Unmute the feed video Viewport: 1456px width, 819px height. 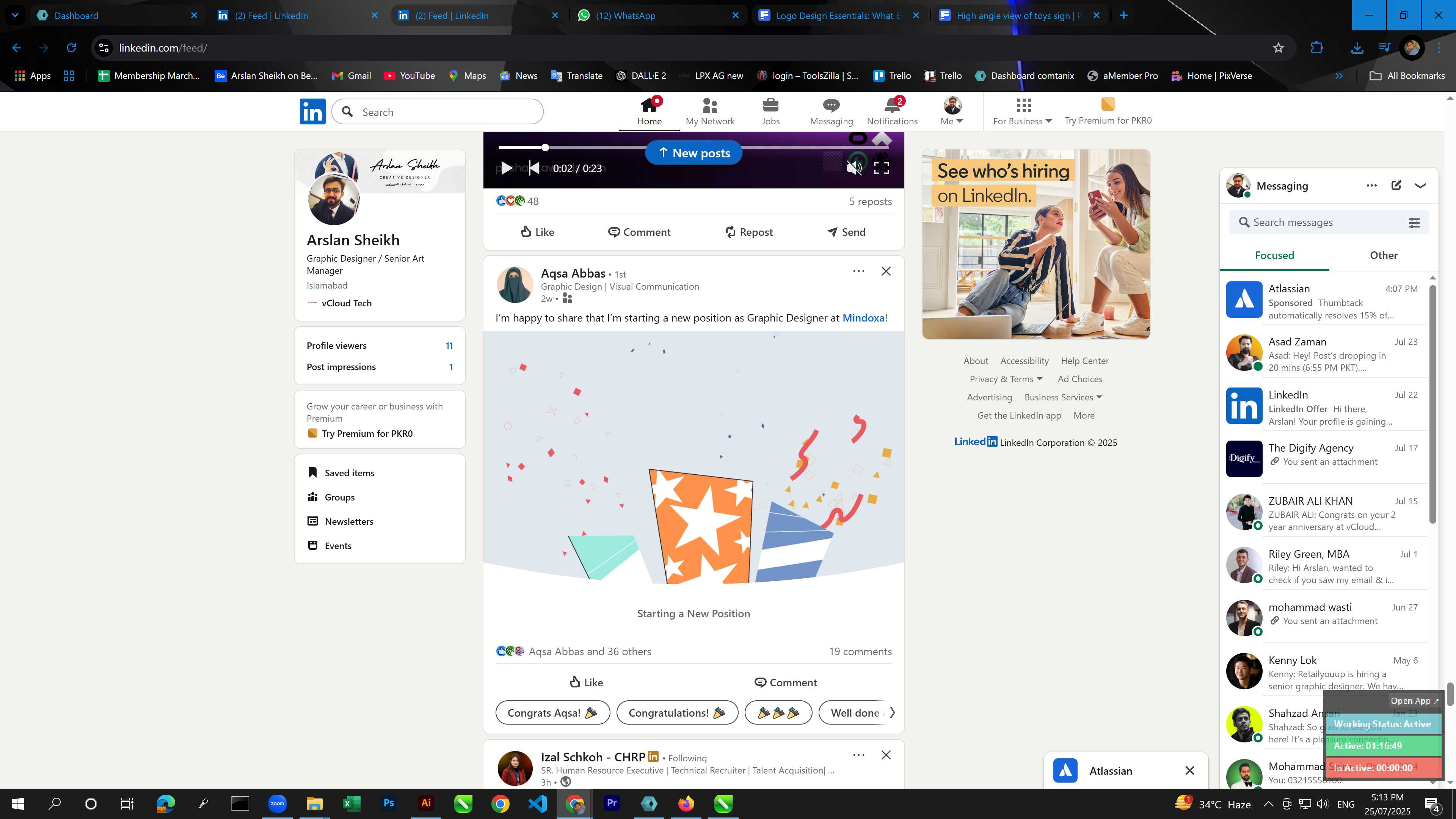click(854, 168)
